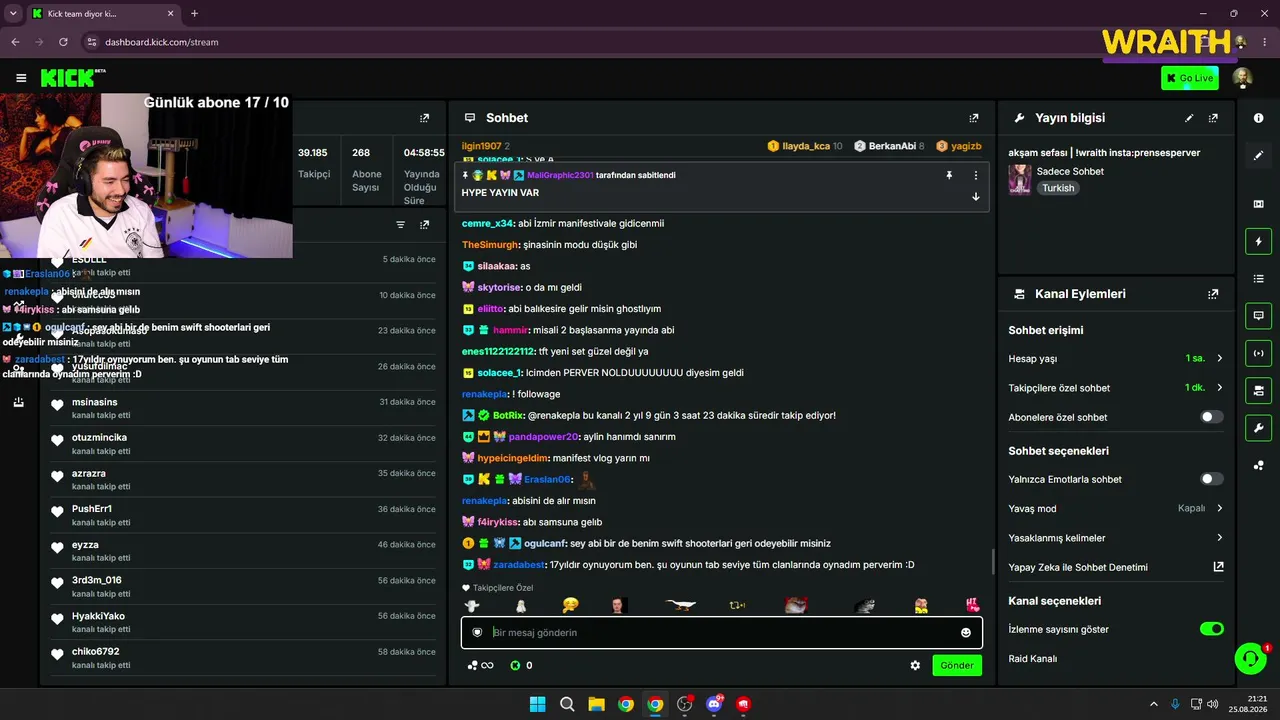
Task: Open Discord from taskbar
Action: tap(714, 704)
